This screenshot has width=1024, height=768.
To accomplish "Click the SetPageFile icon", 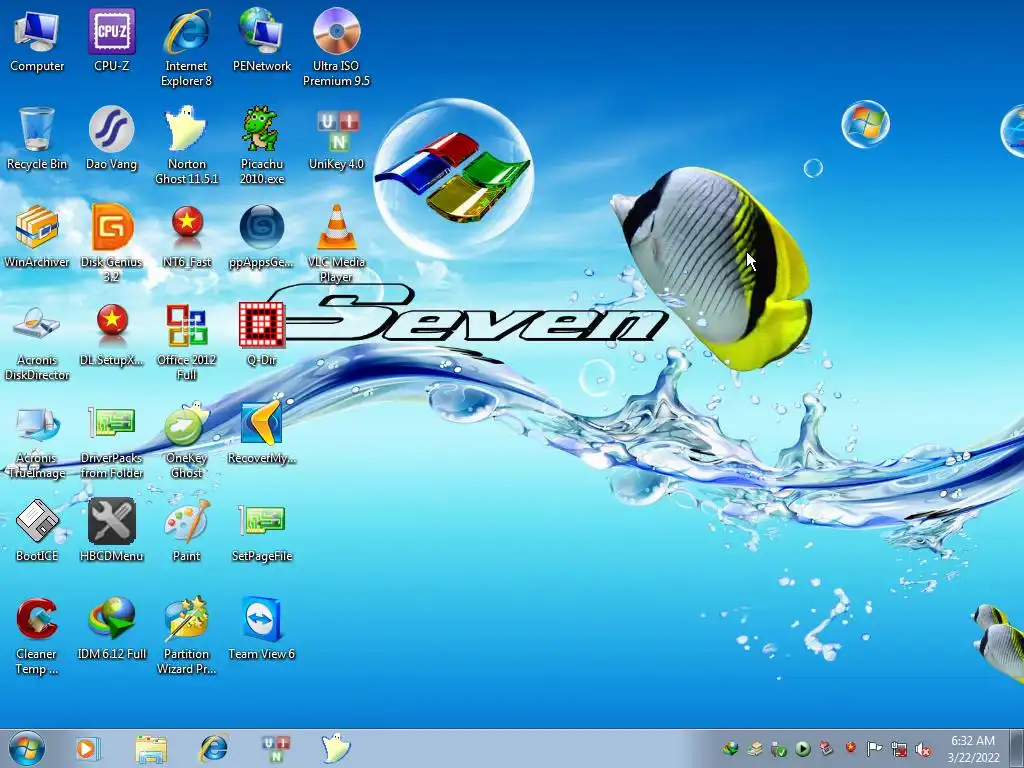I will (x=262, y=532).
